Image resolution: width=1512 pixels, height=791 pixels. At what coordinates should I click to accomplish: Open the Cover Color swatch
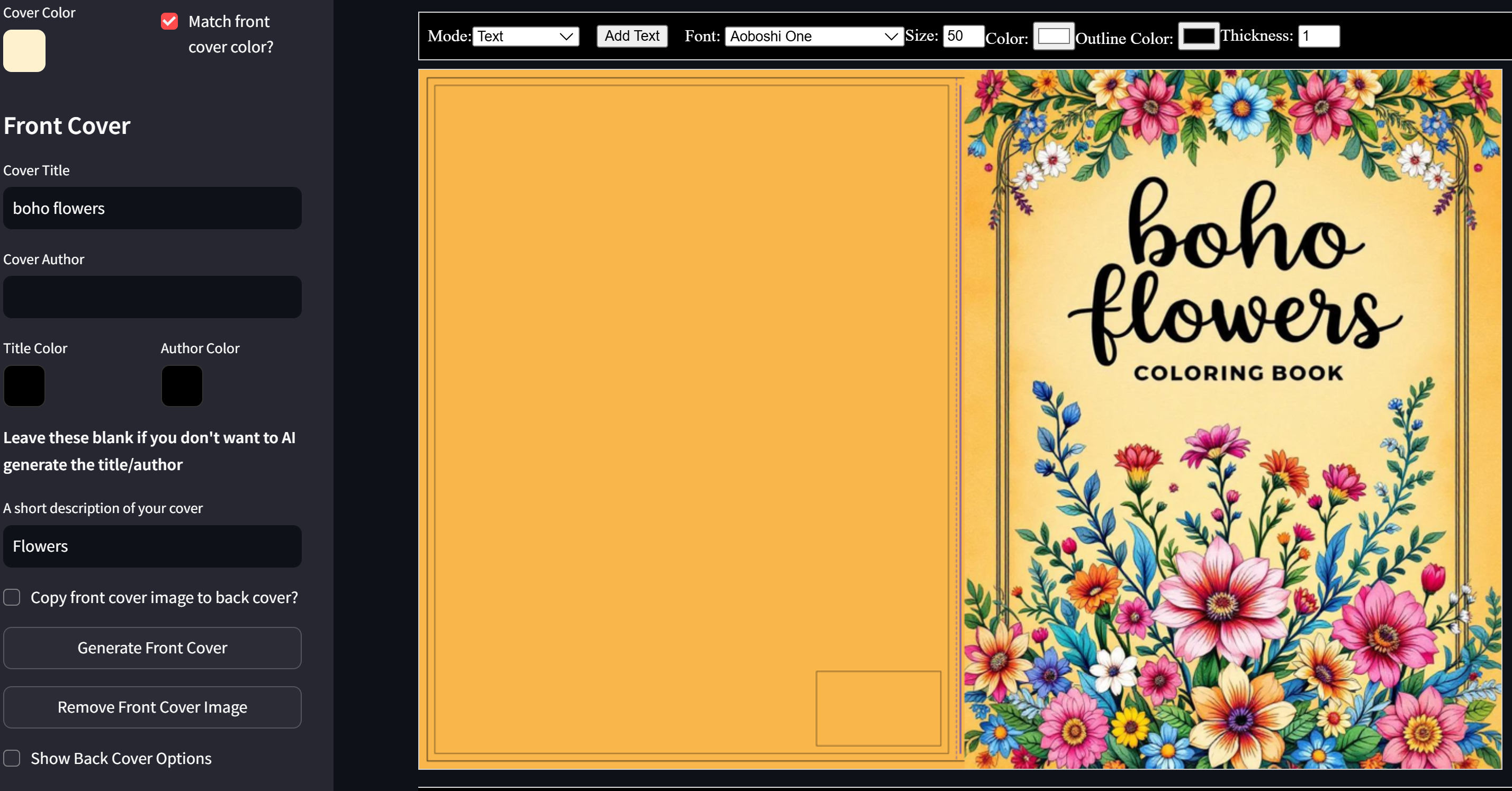(24, 50)
